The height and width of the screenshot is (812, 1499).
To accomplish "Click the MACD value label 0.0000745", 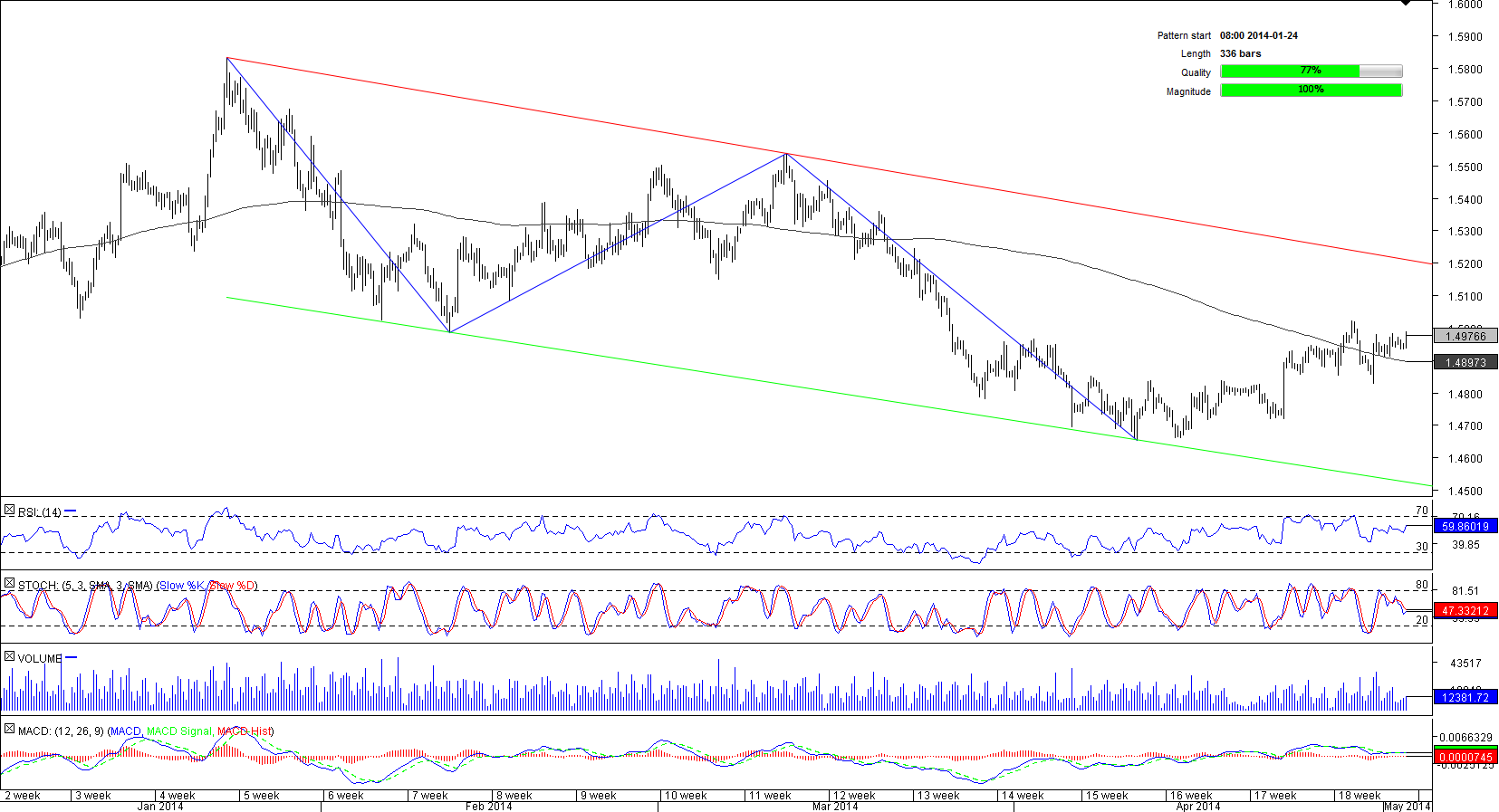I will (1465, 757).
